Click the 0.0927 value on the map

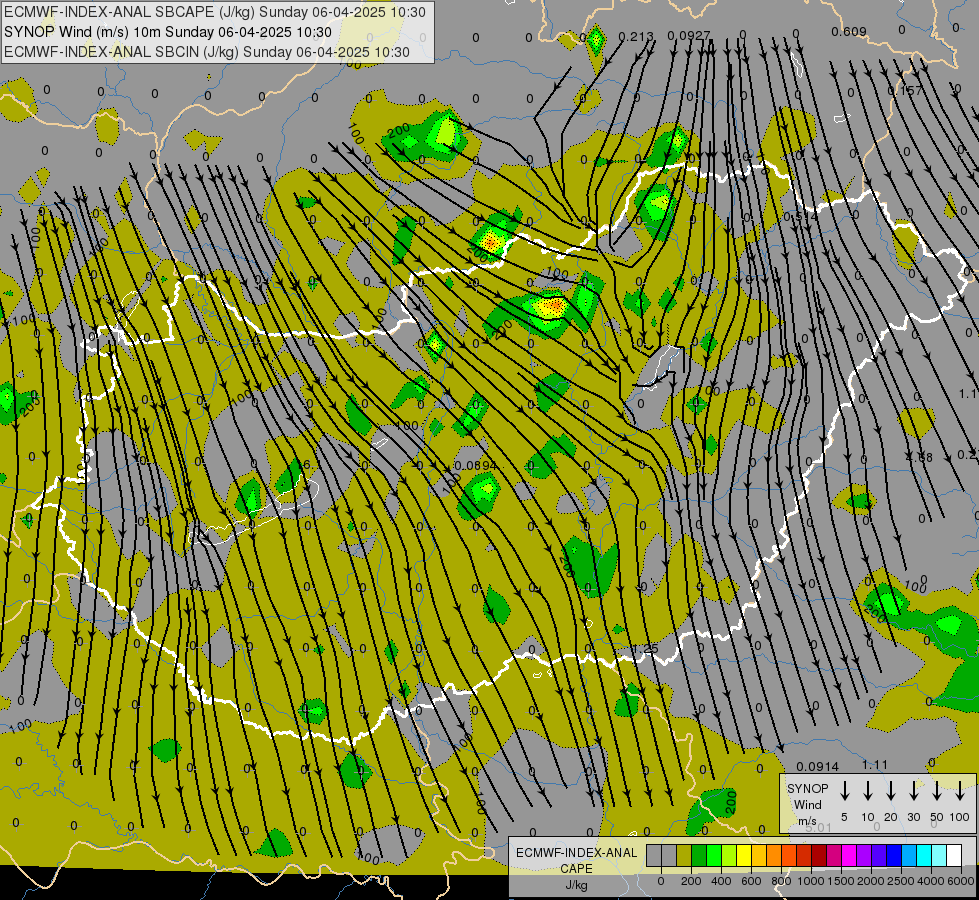point(689,36)
